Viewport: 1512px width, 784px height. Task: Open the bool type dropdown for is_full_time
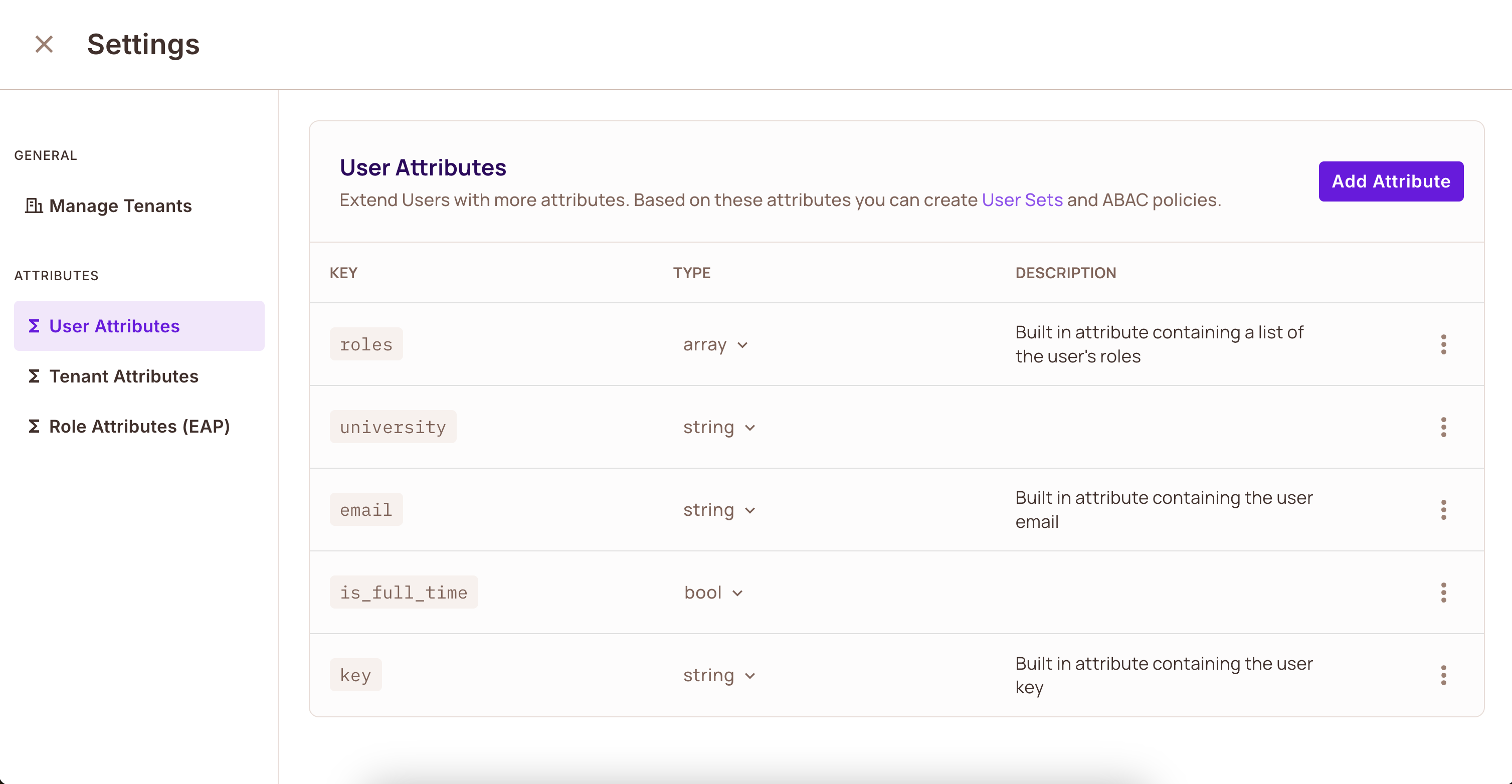[x=713, y=593]
